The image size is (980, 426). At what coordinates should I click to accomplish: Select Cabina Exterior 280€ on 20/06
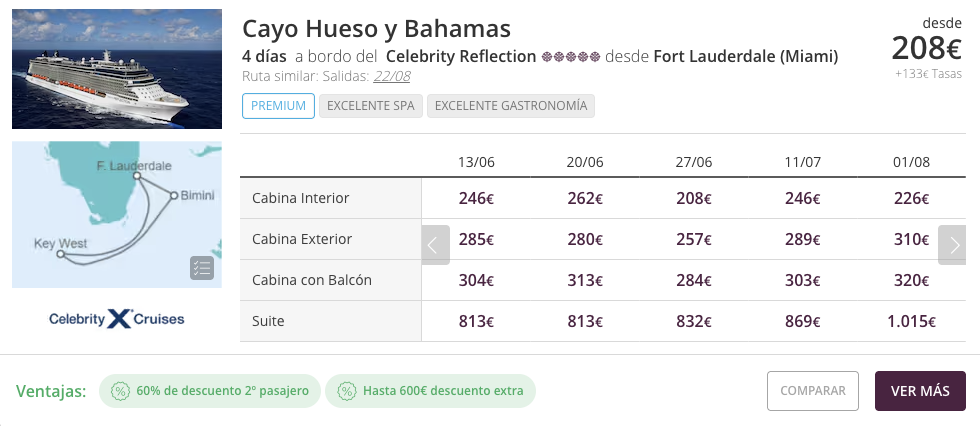coord(585,239)
